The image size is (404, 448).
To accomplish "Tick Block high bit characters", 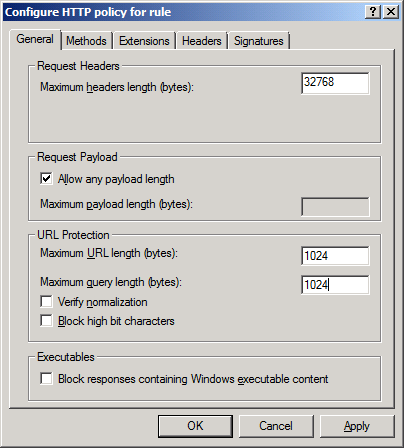I will pyautogui.click(x=46, y=321).
